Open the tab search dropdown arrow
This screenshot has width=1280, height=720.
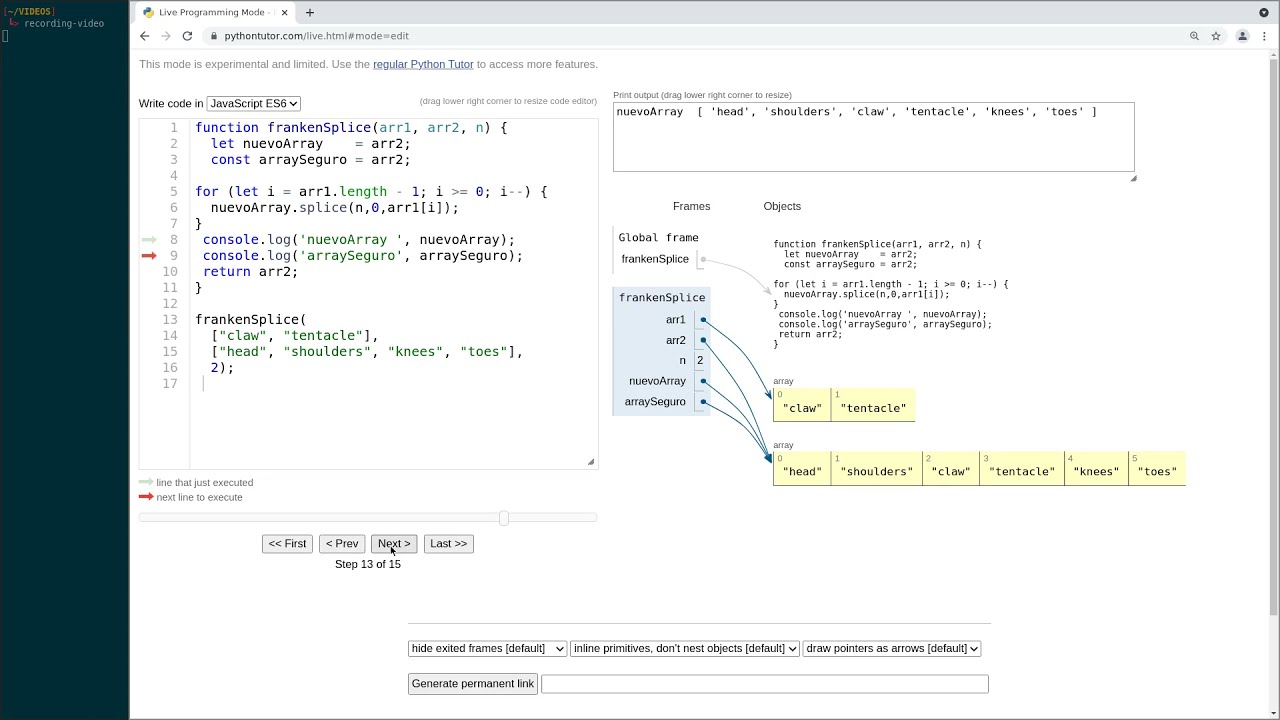tap(1264, 12)
